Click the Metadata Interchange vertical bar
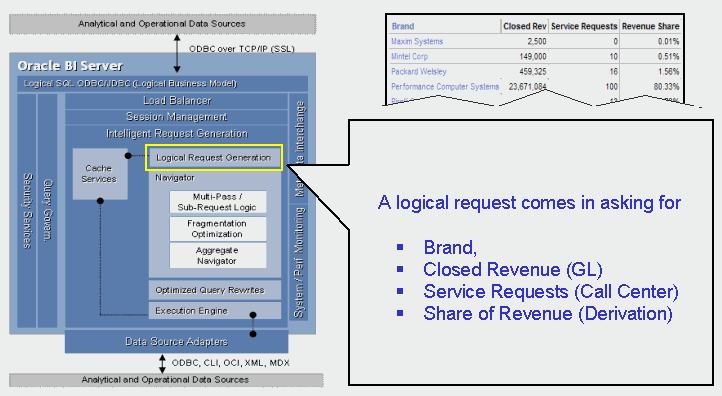This screenshot has width=722, height=396. tap(299, 148)
